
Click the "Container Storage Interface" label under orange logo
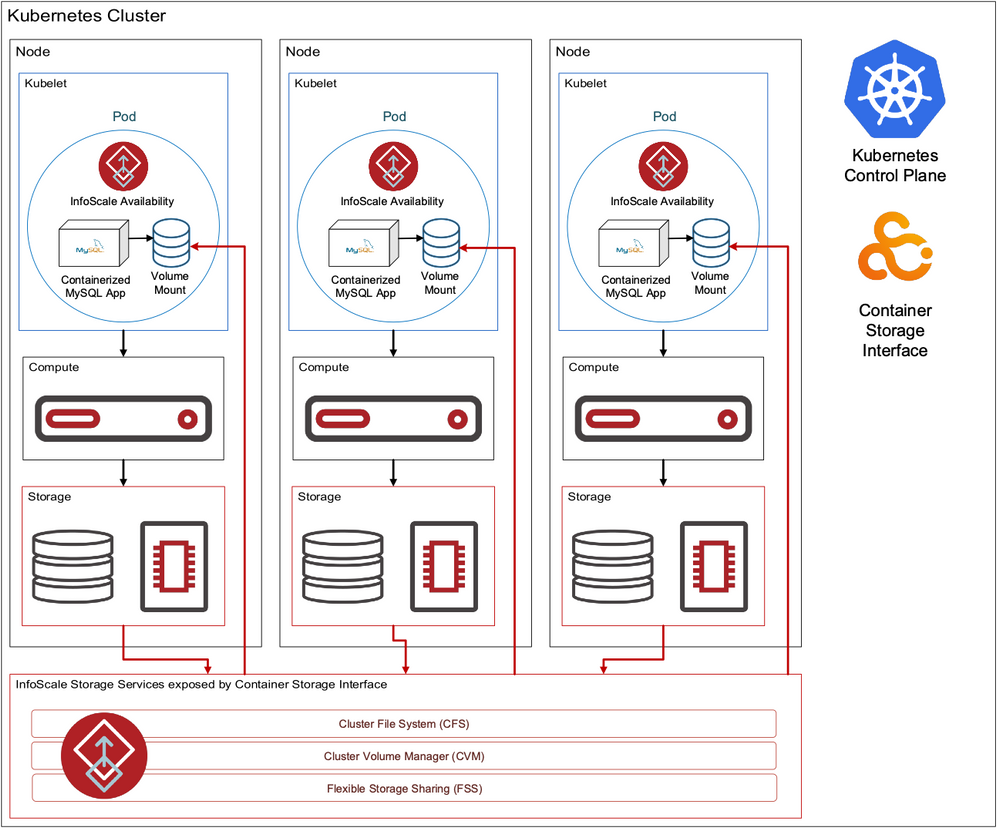[895, 330]
